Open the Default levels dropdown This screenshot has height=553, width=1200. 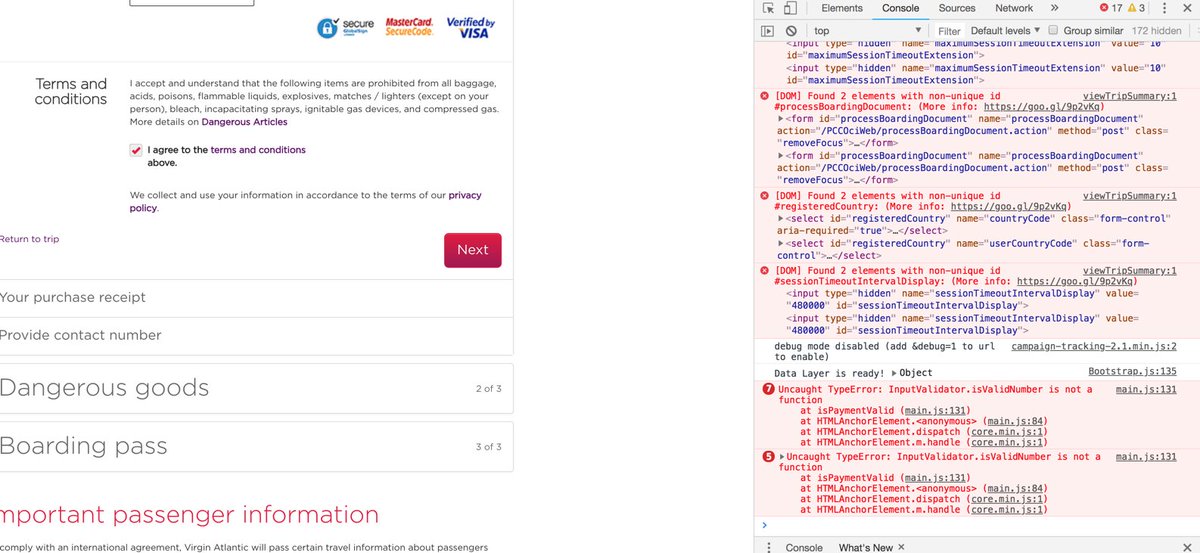point(1005,31)
